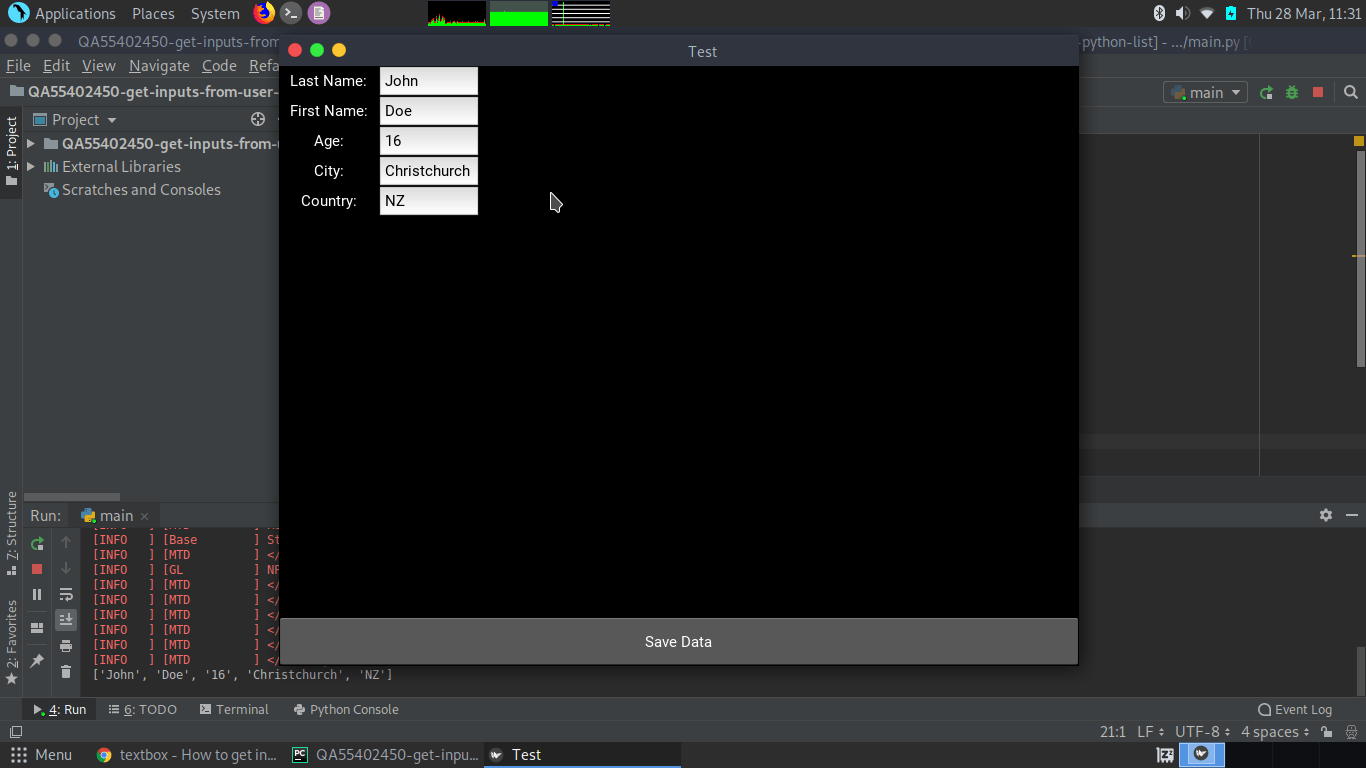Click the Project panel horizontal scrollbar
The width and height of the screenshot is (1366, 768).
[72, 497]
